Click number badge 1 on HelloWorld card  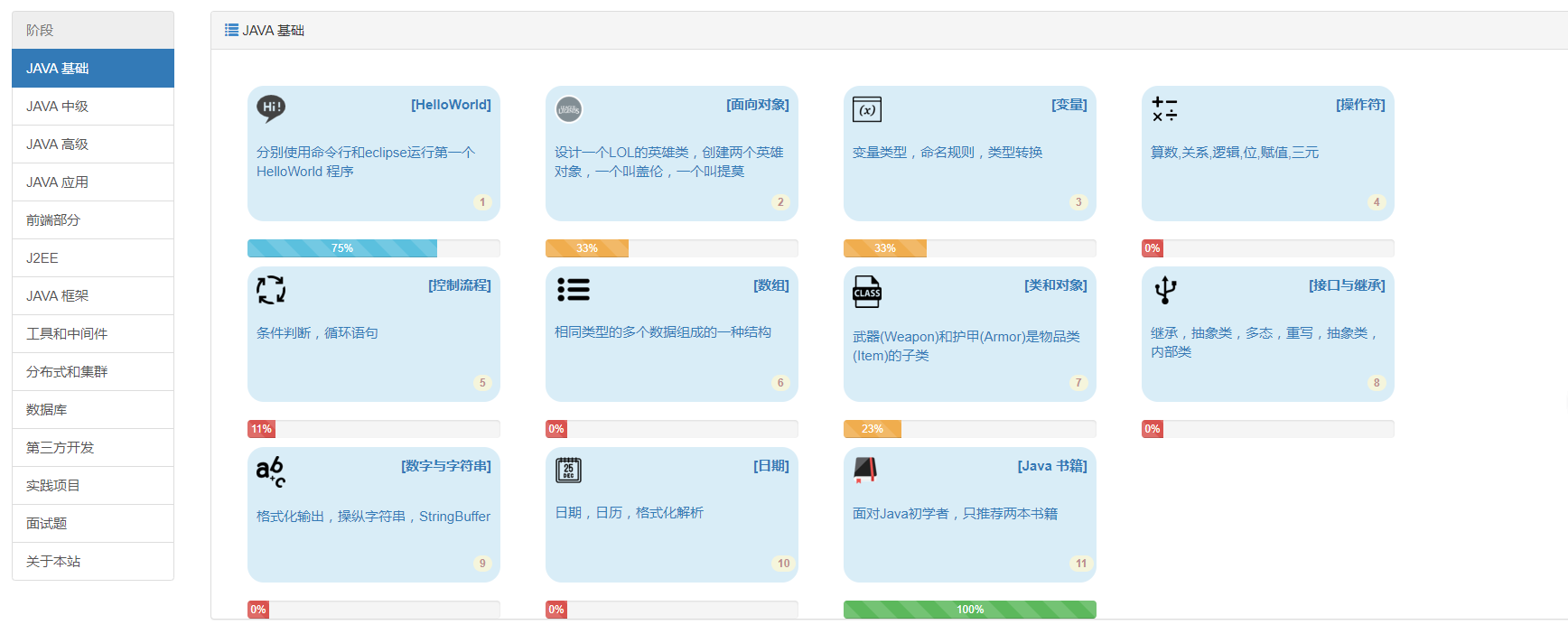coord(482,202)
